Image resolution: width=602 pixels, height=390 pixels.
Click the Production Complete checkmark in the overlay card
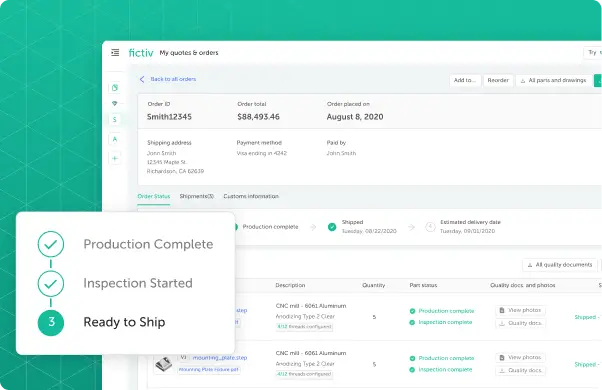tap(51, 244)
